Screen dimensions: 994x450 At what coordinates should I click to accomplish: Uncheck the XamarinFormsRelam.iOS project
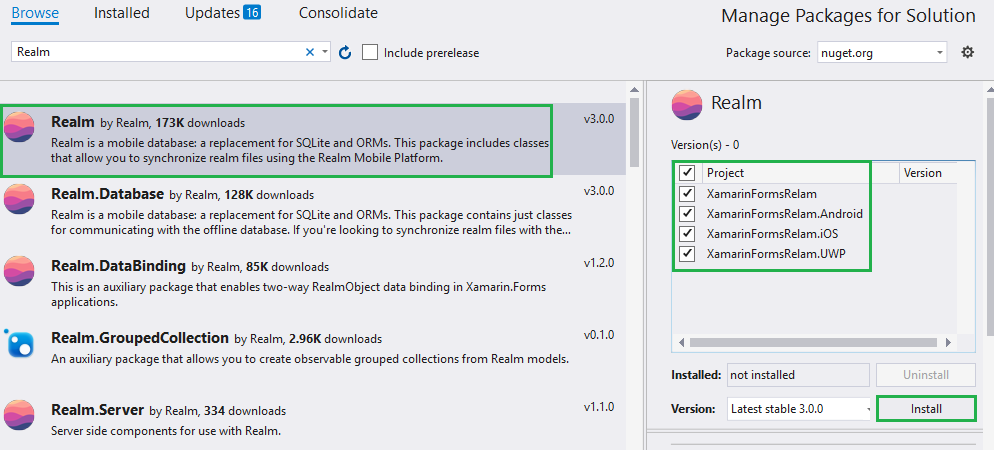coord(687,234)
